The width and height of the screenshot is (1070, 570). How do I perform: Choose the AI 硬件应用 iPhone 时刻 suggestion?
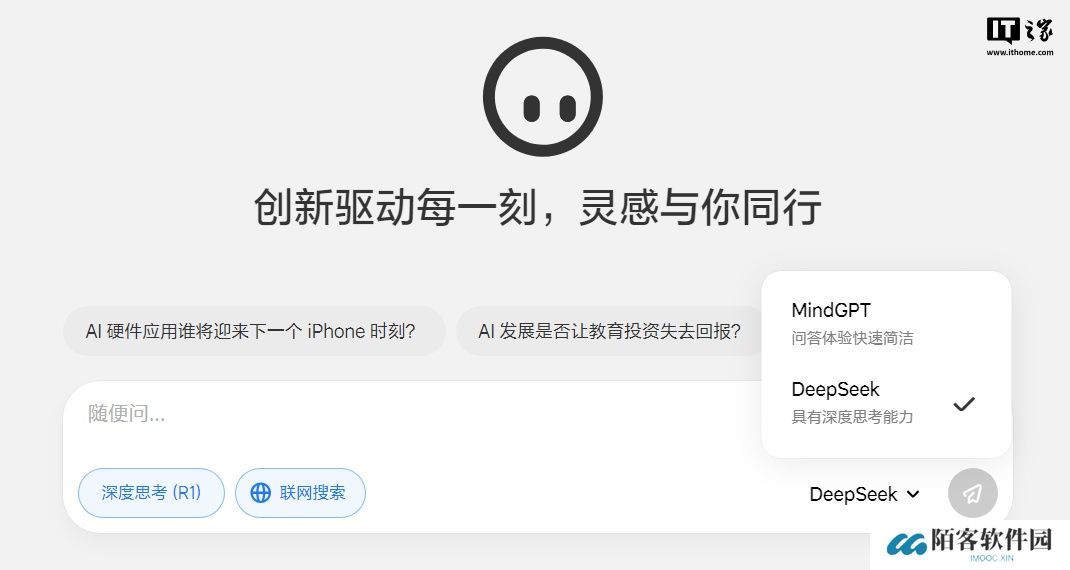(254, 331)
